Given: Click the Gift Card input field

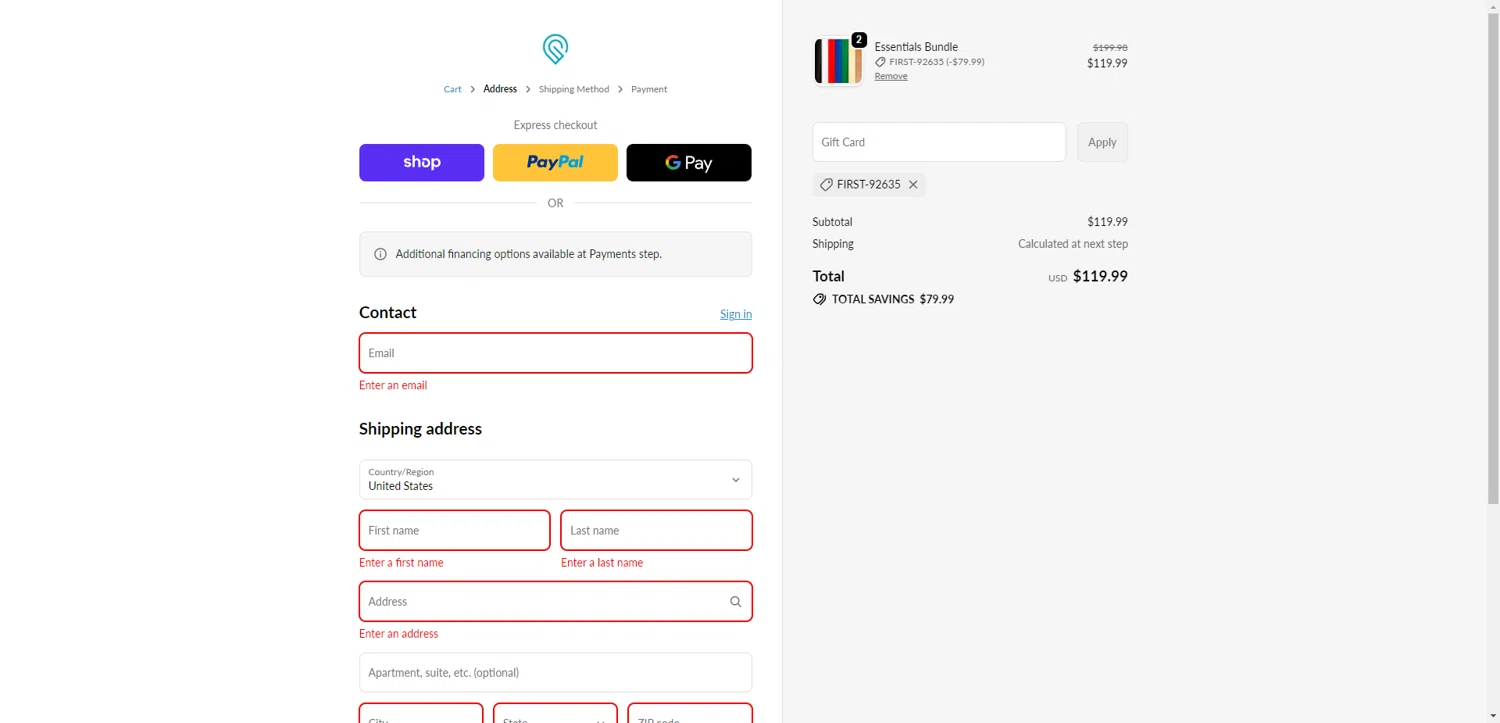Looking at the screenshot, I should (x=938, y=142).
